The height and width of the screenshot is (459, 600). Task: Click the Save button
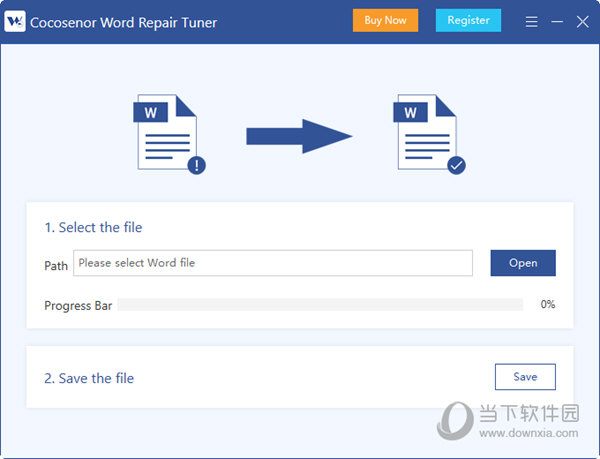[x=525, y=377]
